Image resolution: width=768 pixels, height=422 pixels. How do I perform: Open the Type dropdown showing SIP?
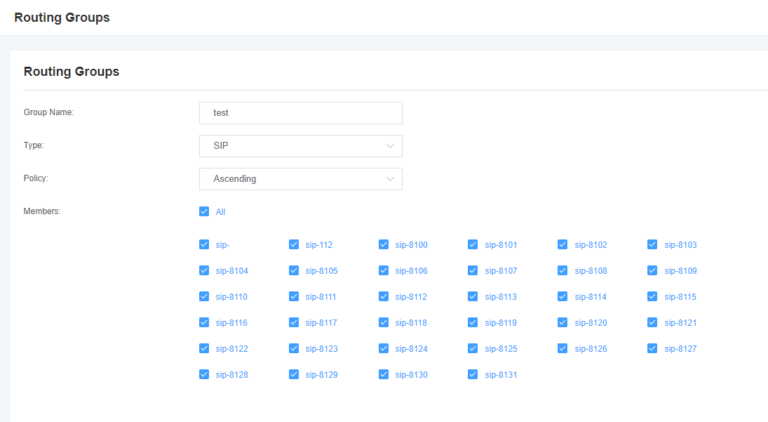[x=300, y=146]
